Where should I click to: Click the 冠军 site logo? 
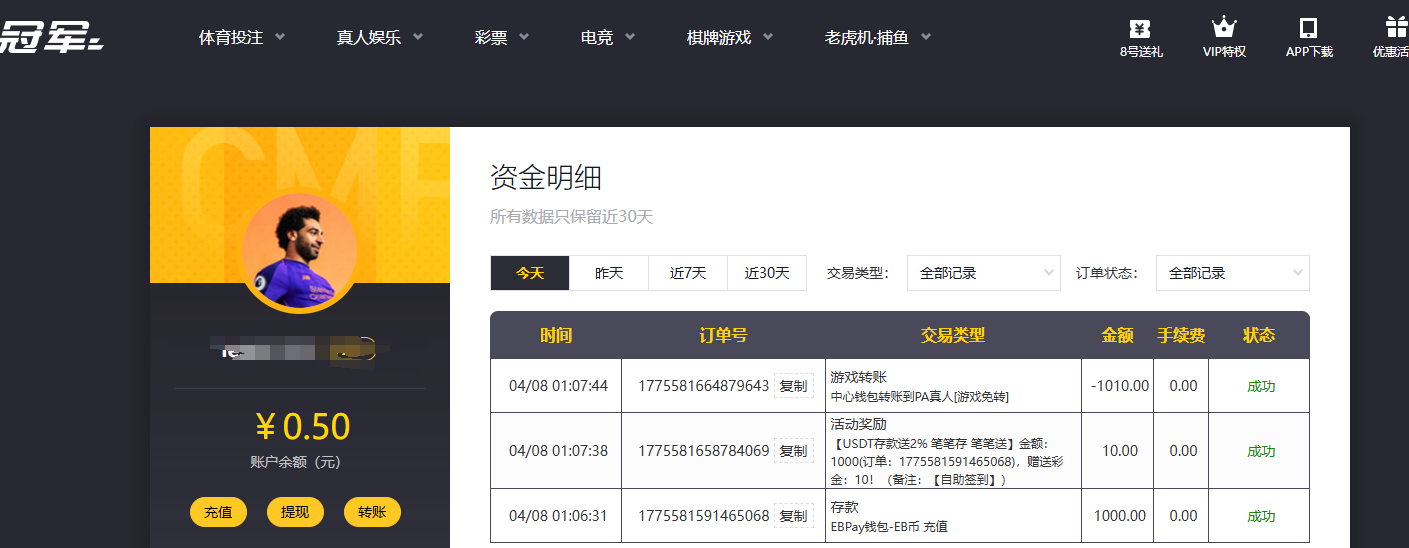click(x=52, y=38)
